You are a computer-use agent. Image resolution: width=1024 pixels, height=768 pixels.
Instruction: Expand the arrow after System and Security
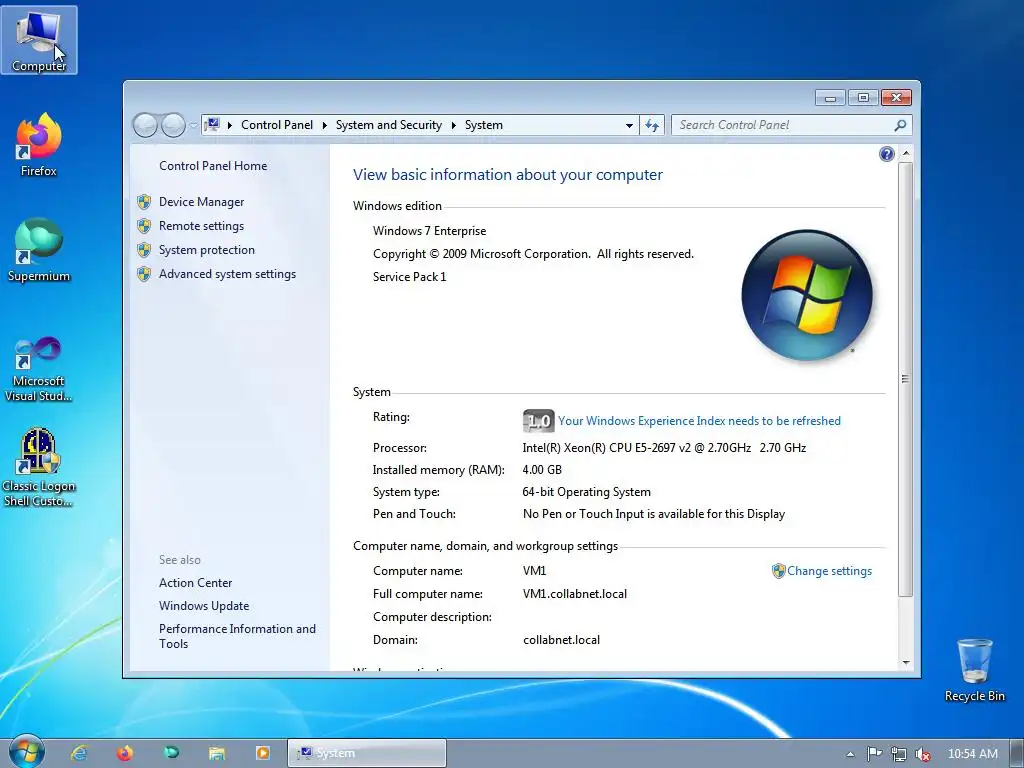coord(453,125)
